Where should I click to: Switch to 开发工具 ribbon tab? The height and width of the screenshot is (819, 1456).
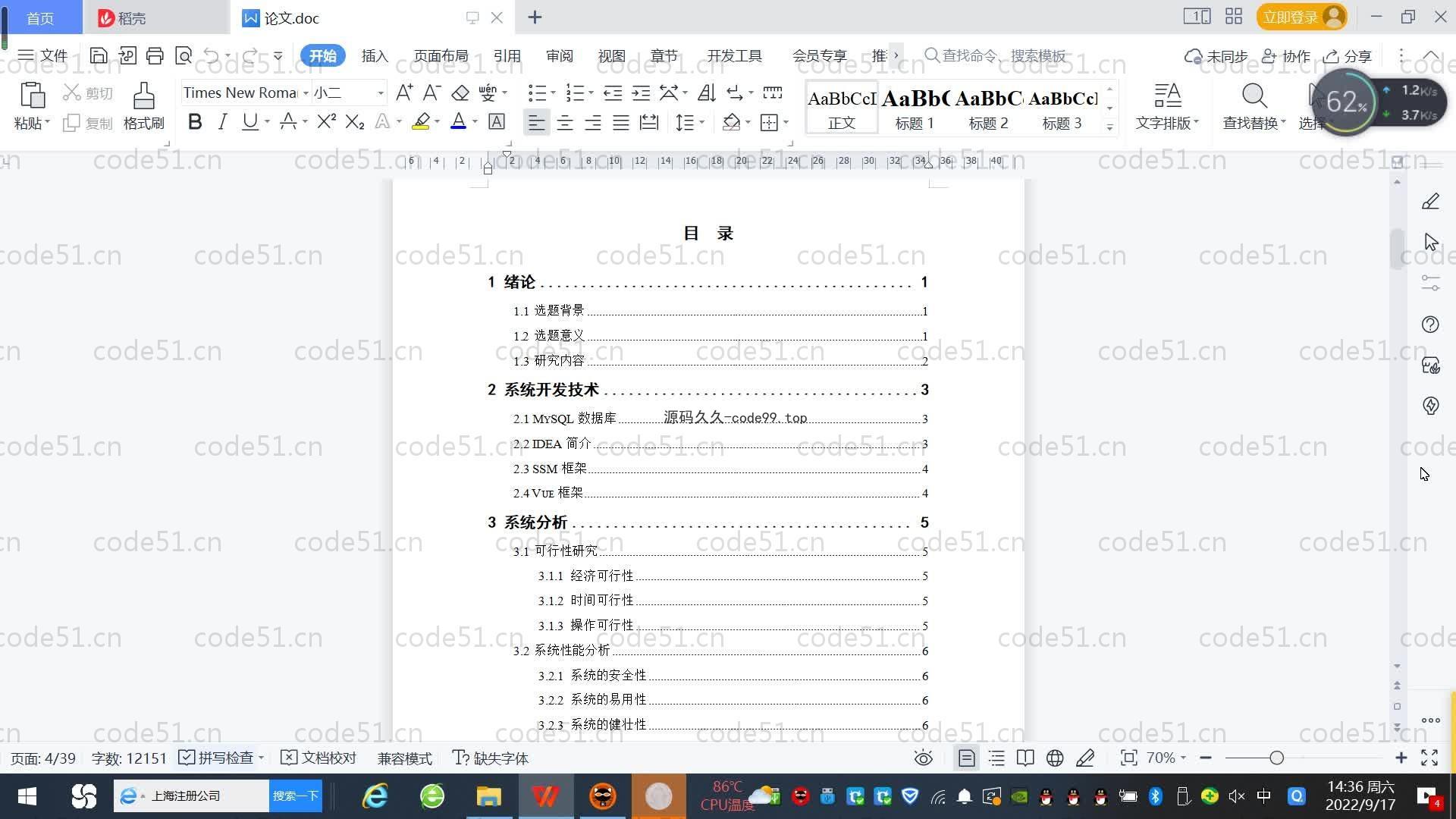coord(734,55)
